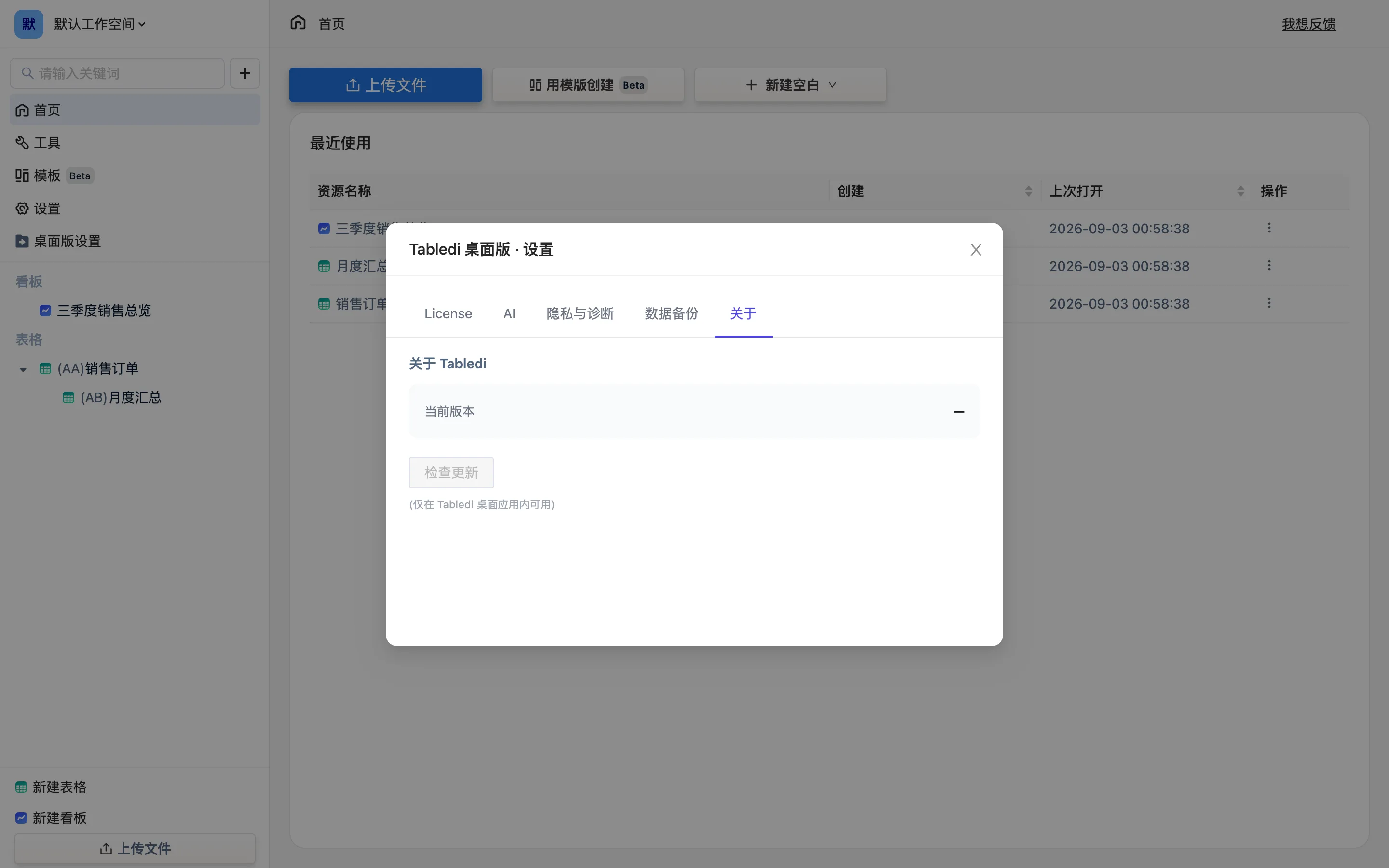Select the (AA)销售订单 table
Screen dimensions: 1389x868
tap(97, 368)
